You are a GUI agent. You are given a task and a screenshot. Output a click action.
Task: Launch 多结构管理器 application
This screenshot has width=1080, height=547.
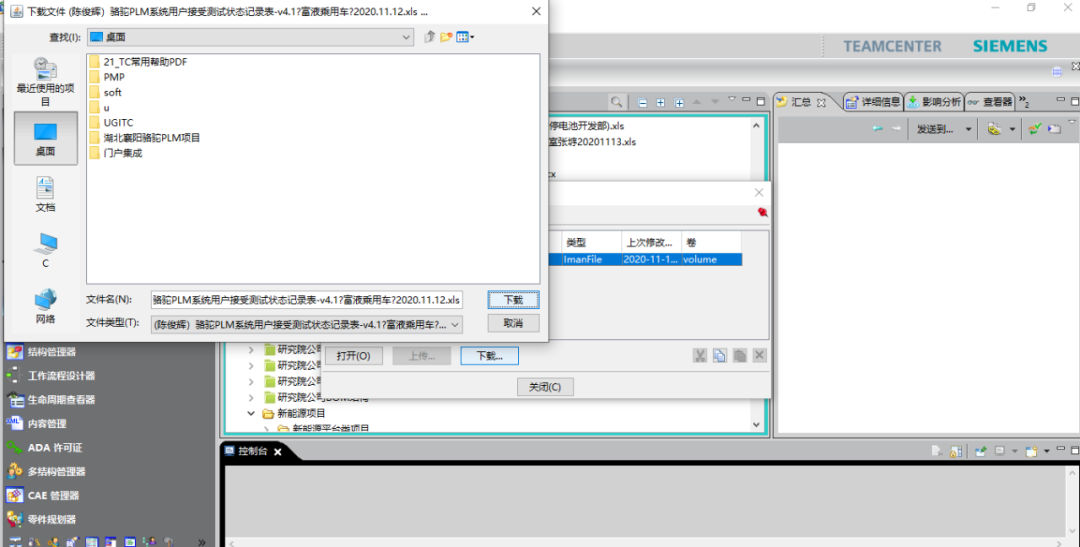[46, 472]
